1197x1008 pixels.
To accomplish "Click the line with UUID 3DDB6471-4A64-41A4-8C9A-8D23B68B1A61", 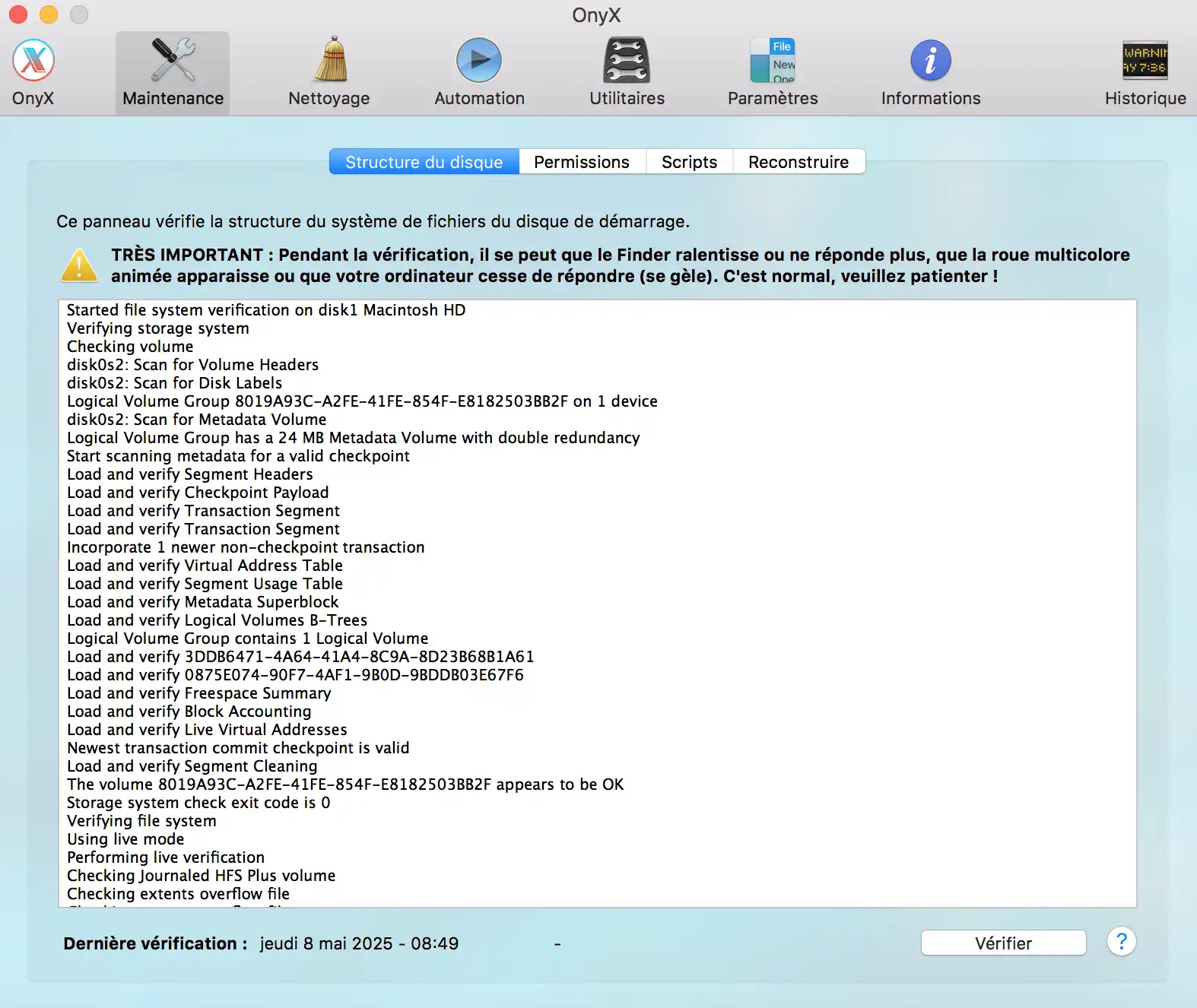I will pyautogui.click(x=300, y=657).
